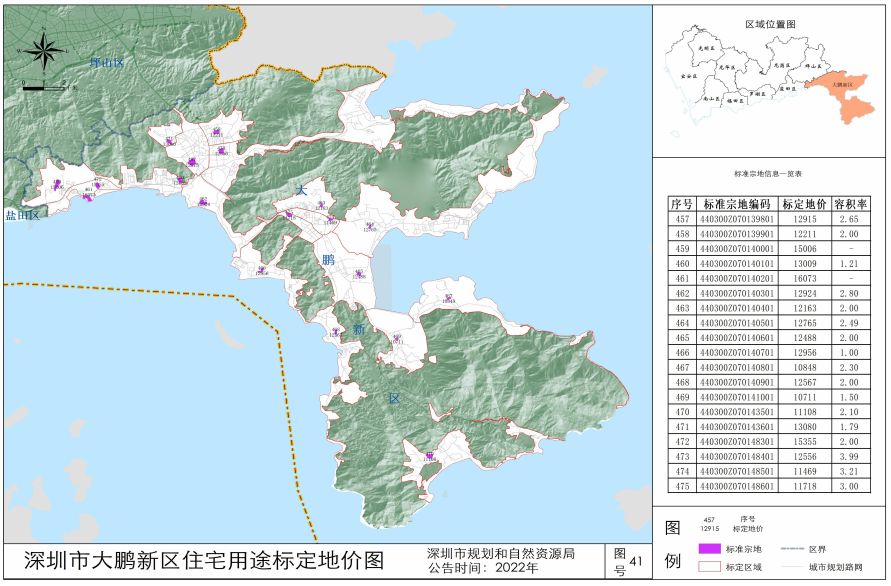Click the 标准宗地编码 column header
Screen dimensions: 891x586
click(738, 202)
